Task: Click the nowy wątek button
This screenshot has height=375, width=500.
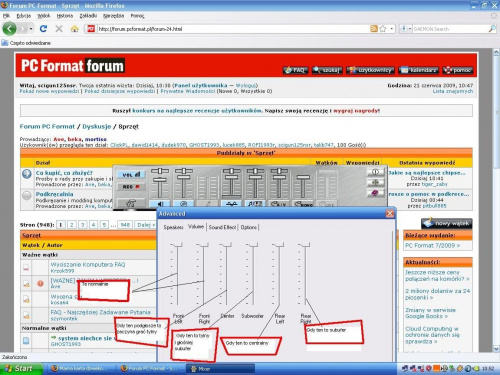Action: [x=447, y=223]
